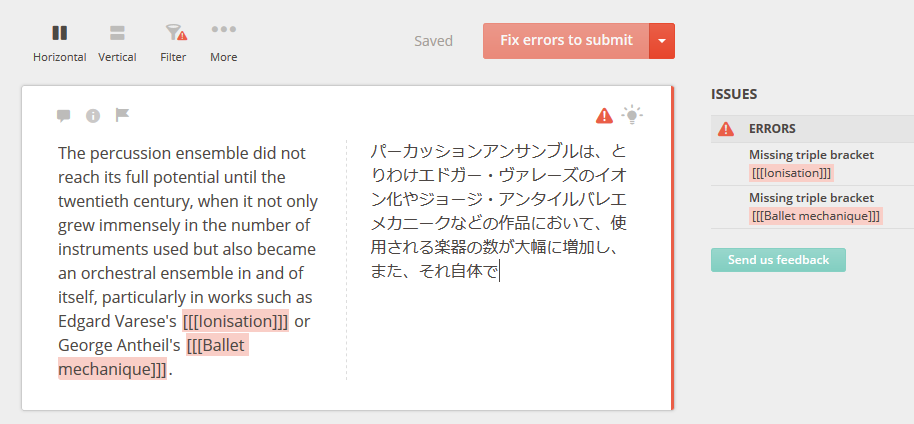The image size is (914, 424).
Task: Show suggestions with the lightbulb icon
Action: 632,115
